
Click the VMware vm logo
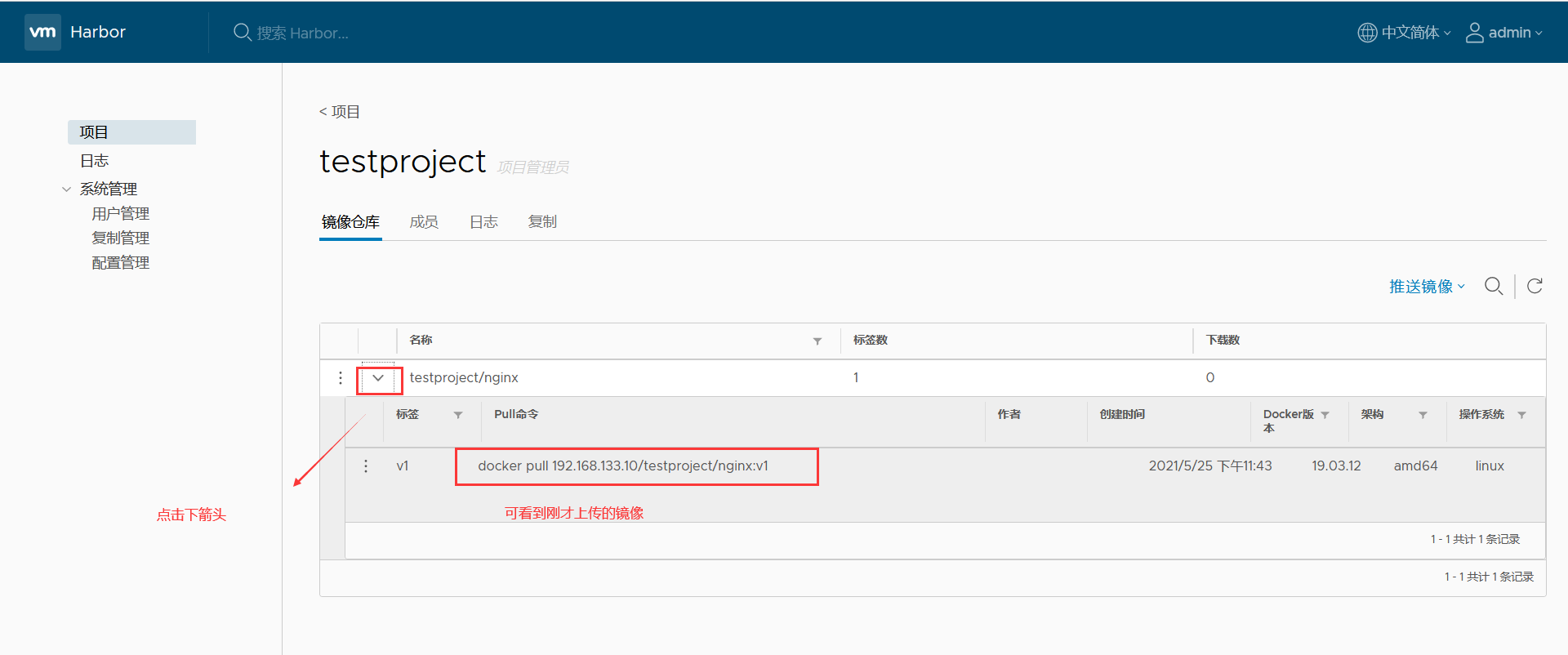[42, 32]
